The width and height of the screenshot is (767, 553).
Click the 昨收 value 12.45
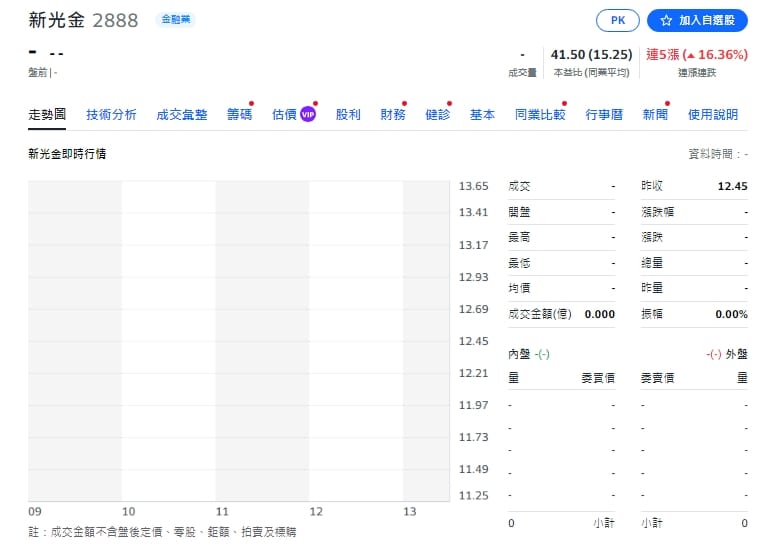point(732,186)
